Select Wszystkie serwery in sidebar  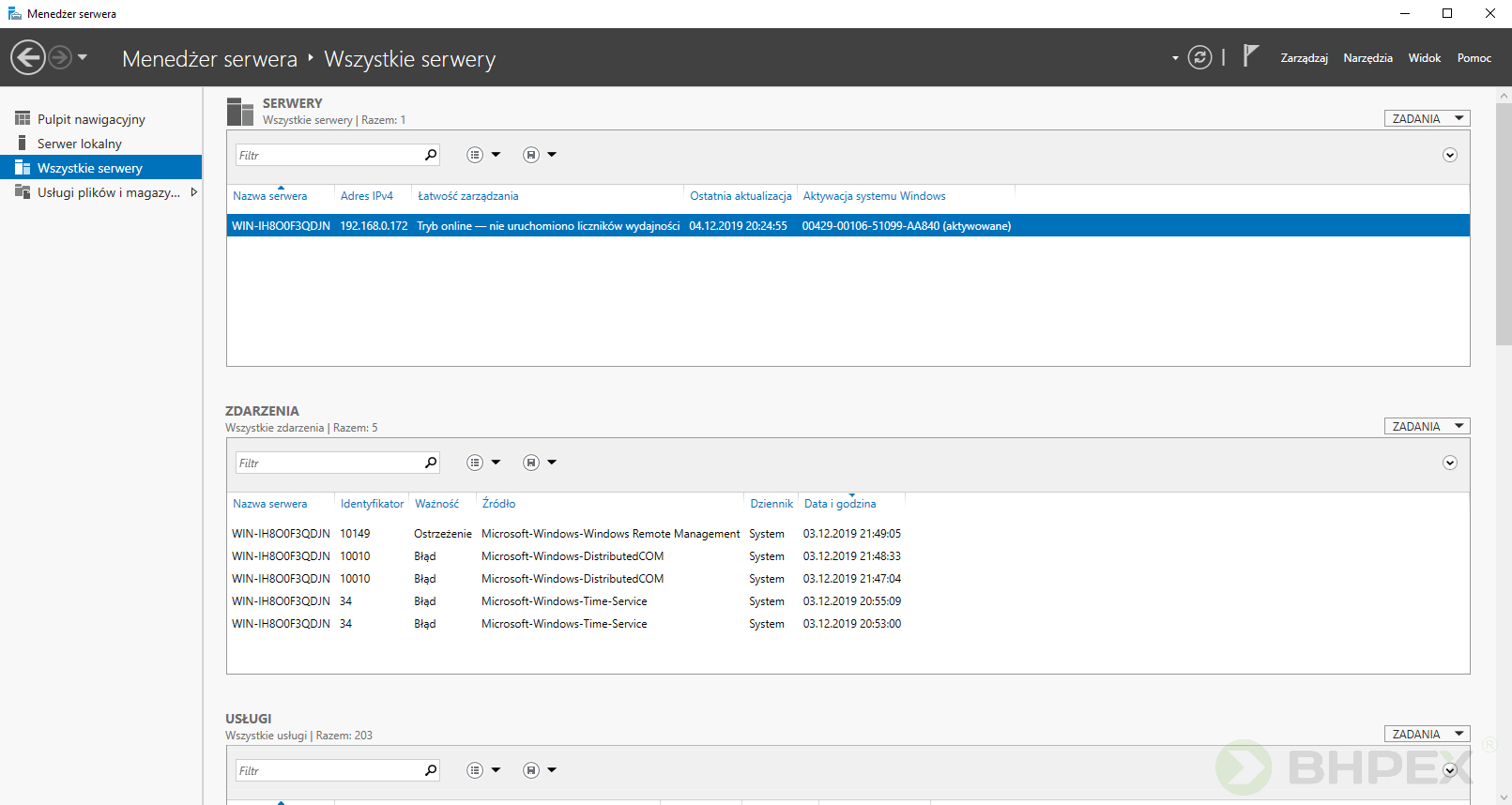pos(101,168)
